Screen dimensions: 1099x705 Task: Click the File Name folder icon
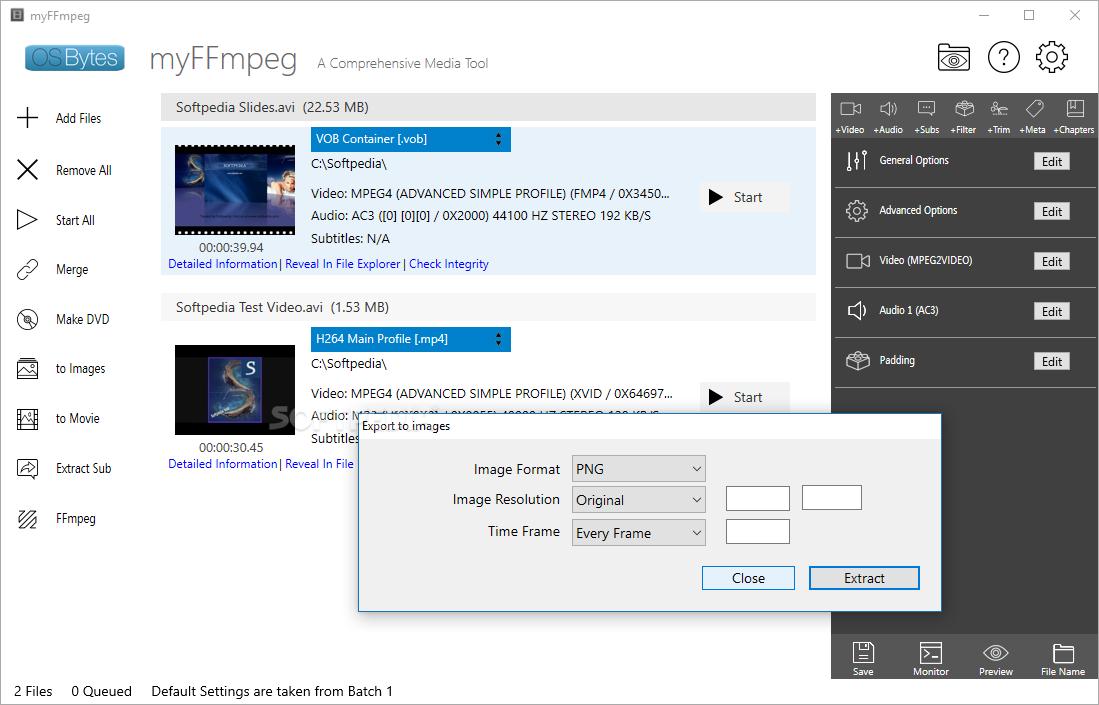[x=1063, y=653]
